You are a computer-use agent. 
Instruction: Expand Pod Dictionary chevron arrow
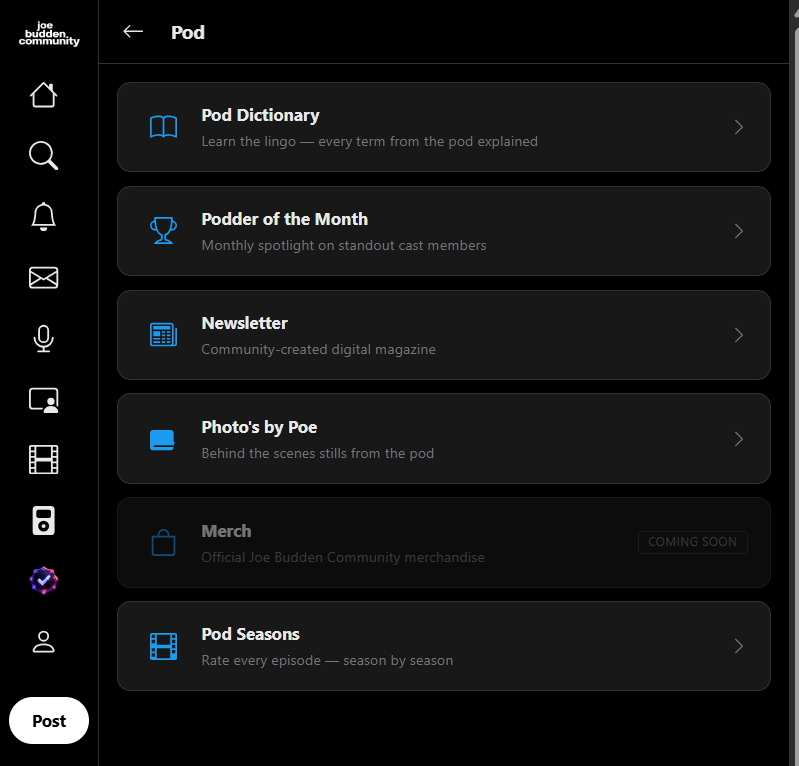(738, 127)
